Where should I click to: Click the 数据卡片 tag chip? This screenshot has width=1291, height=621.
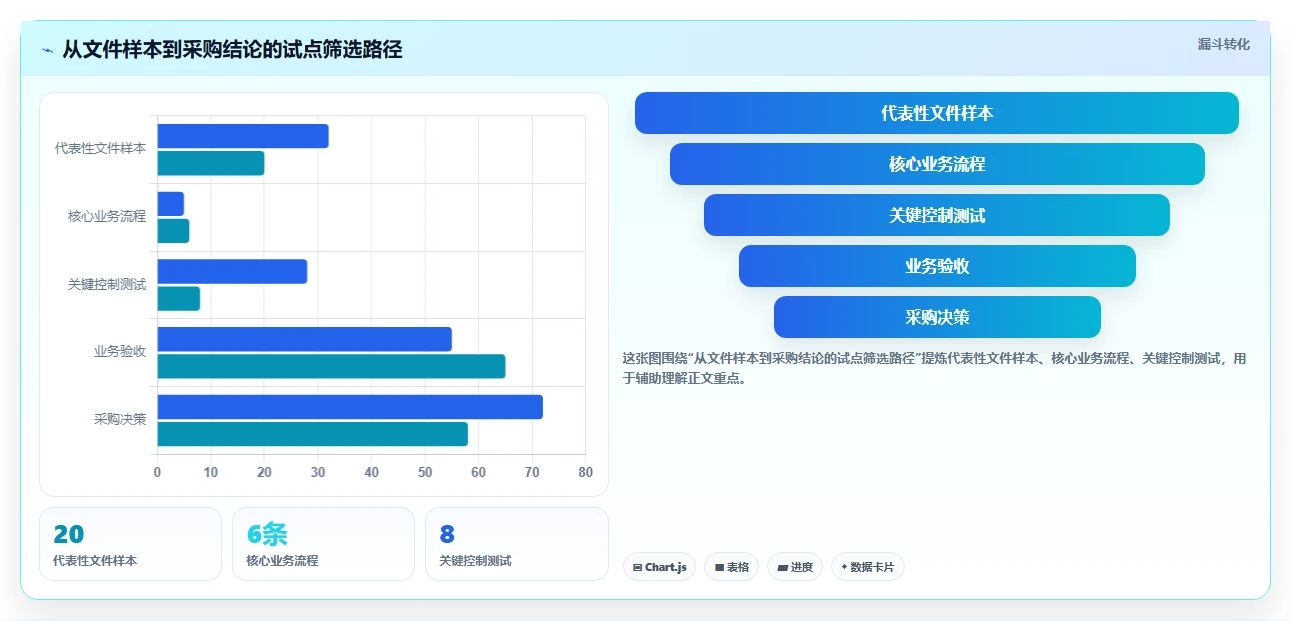(x=868, y=567)
